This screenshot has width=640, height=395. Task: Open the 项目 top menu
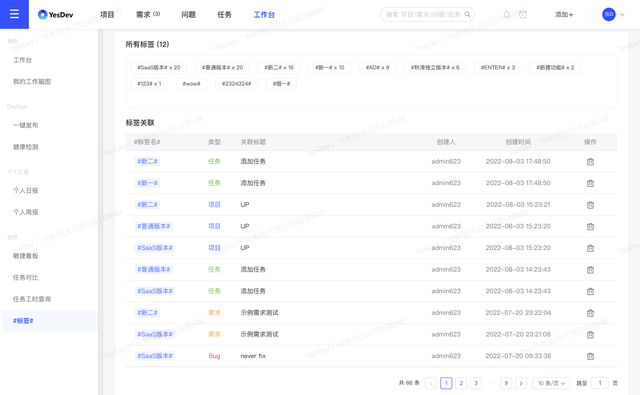[107, 15]
